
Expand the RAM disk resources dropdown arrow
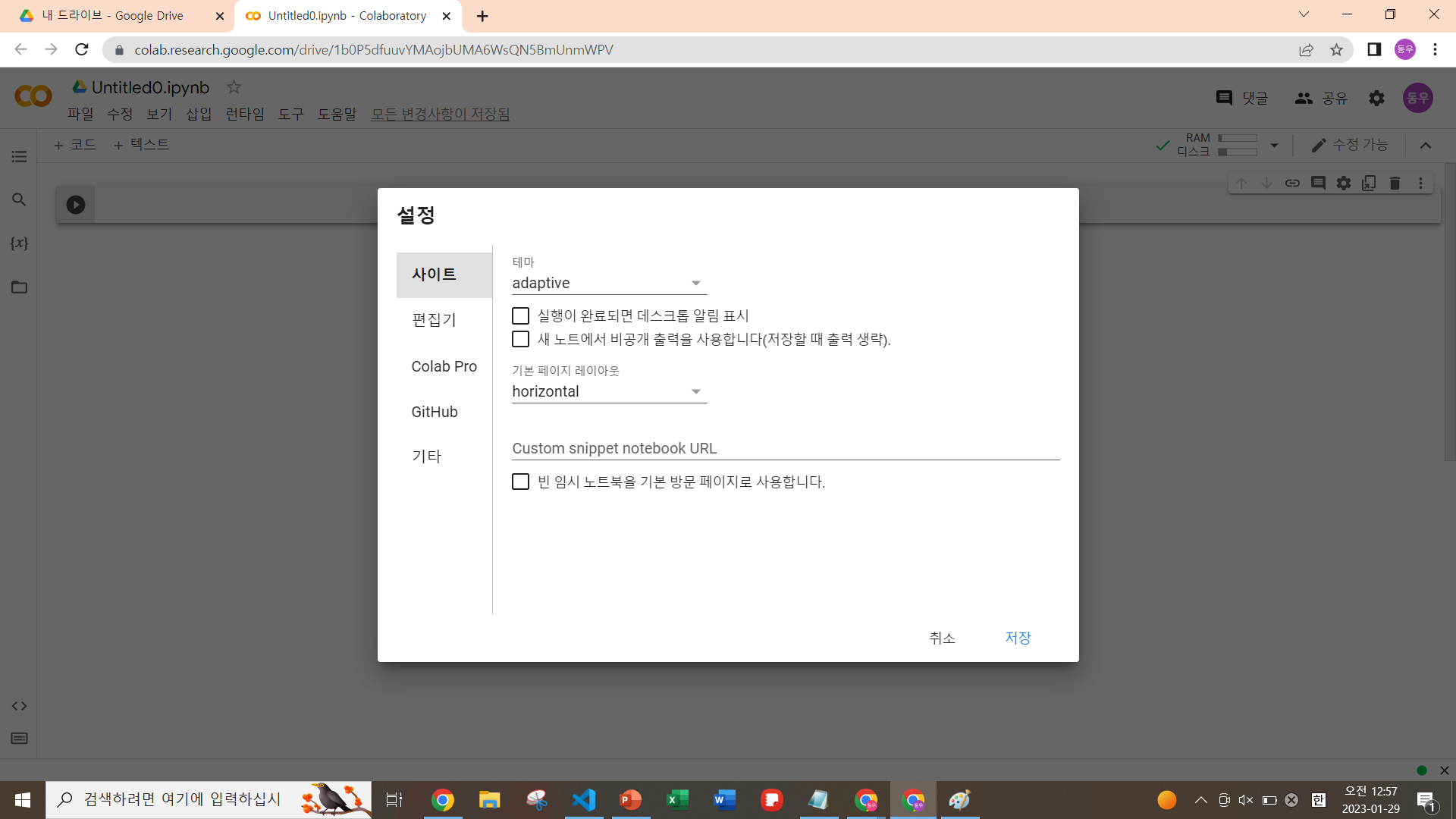1274,145
